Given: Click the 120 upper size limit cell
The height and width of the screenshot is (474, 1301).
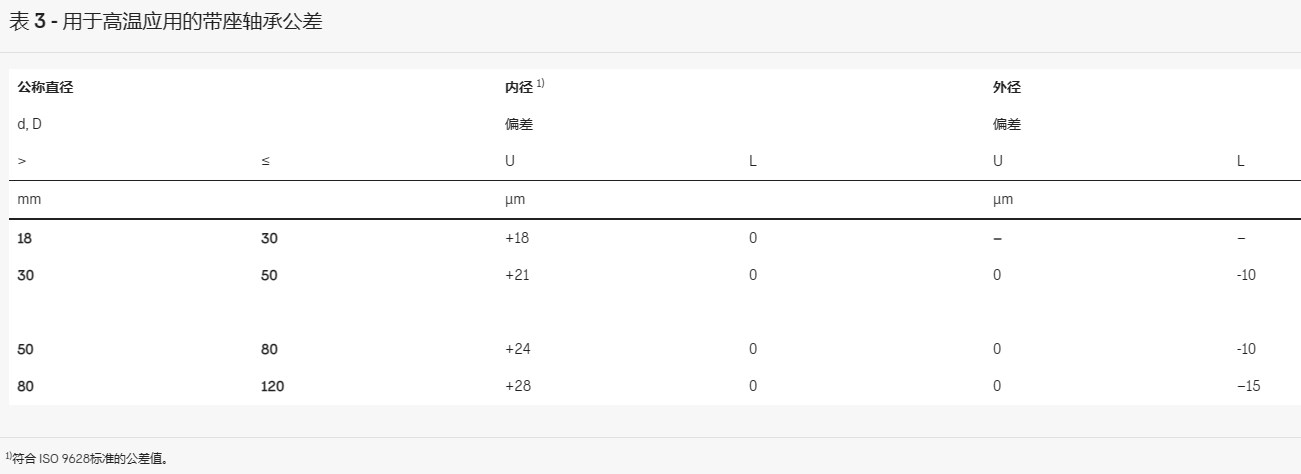Looking at the screenshot, I should click(273, 386).
